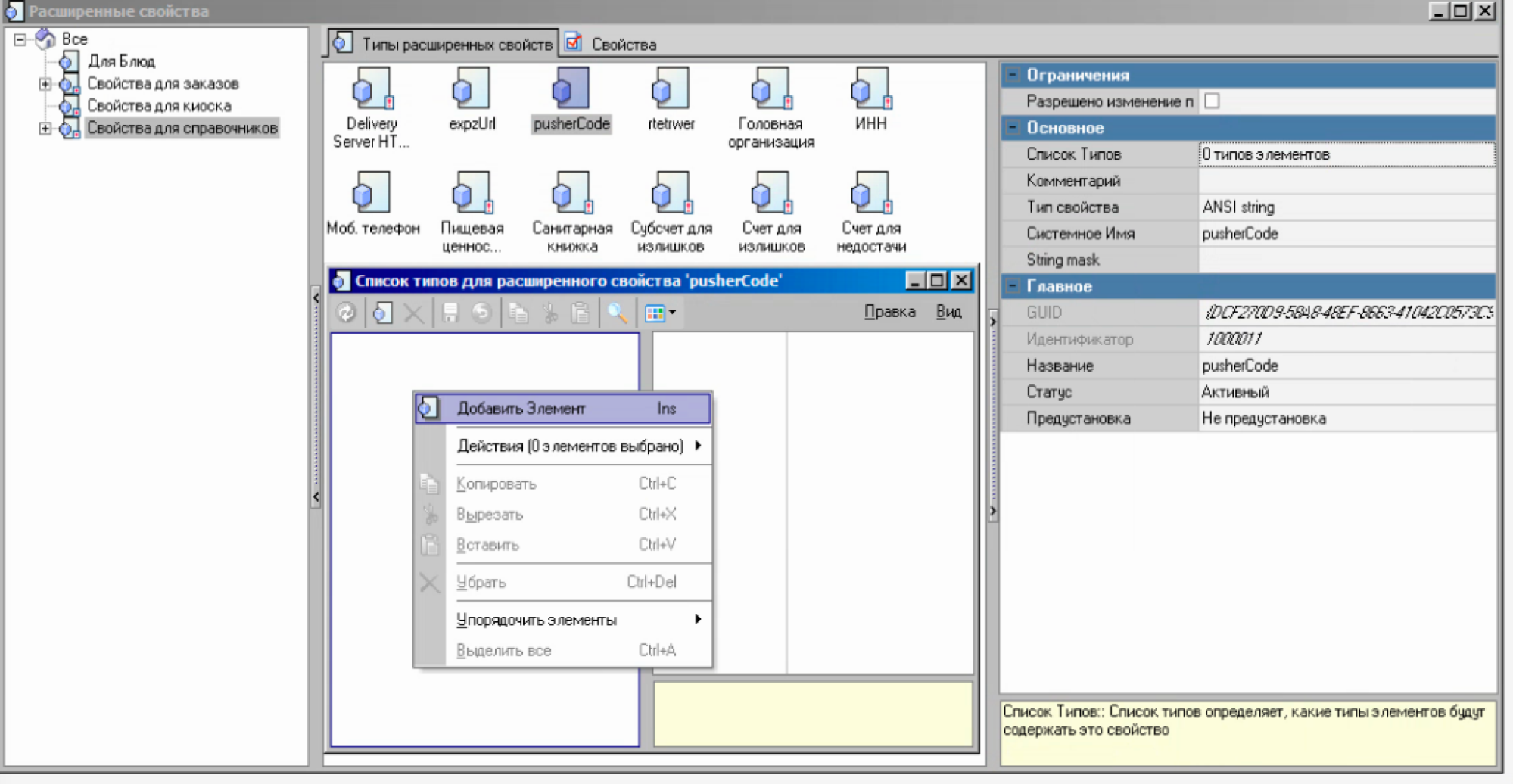Click the Список Типов value field
This screenshot has width=1513, height=784.
pyautogui.click(x=1346, y=154)
